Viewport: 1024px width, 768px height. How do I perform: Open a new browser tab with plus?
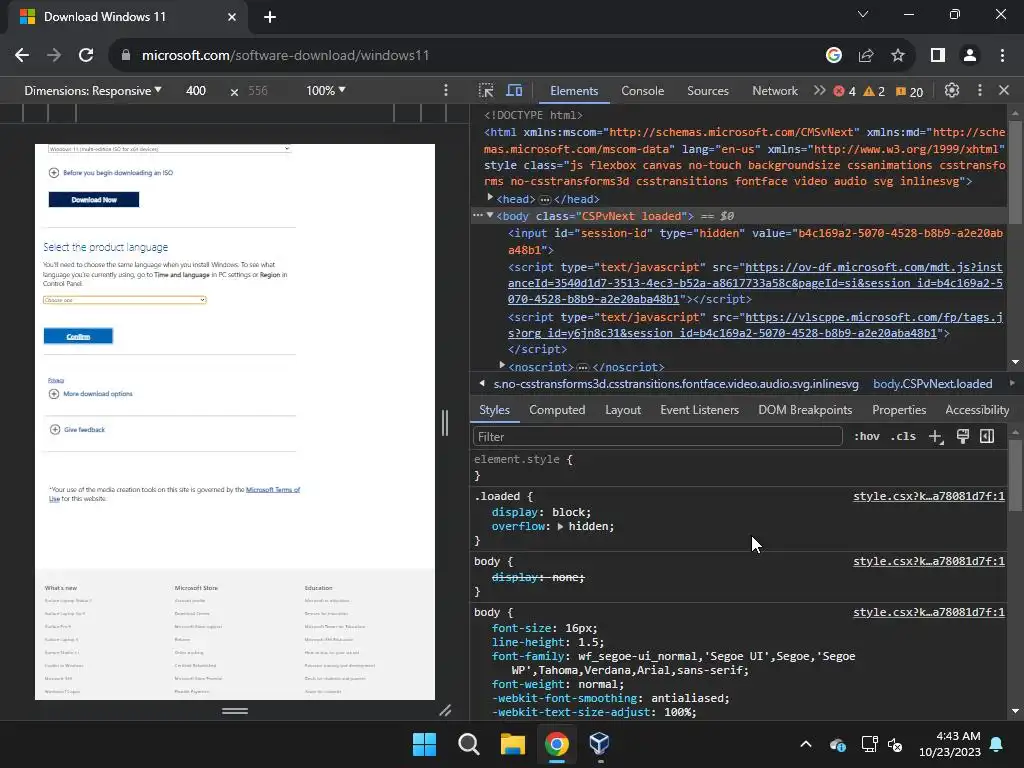[x=270, y=17]
